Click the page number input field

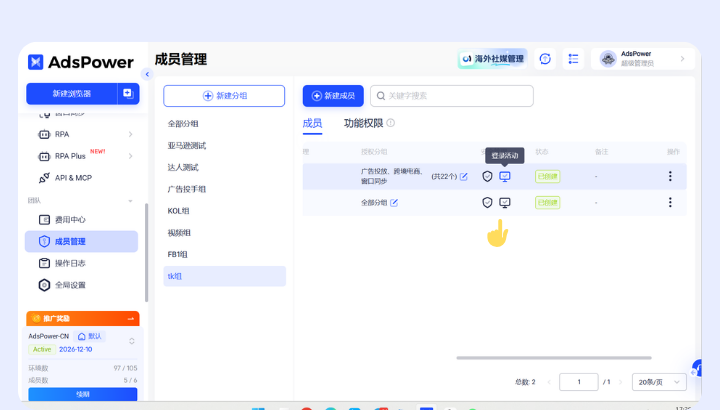(579, 382)
